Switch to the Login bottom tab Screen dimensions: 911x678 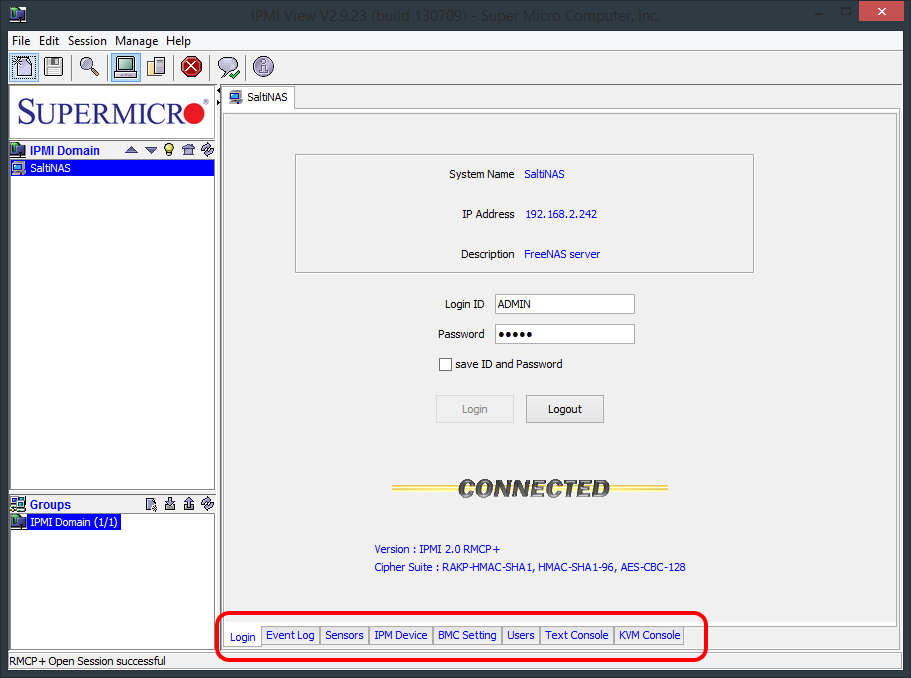242,637
